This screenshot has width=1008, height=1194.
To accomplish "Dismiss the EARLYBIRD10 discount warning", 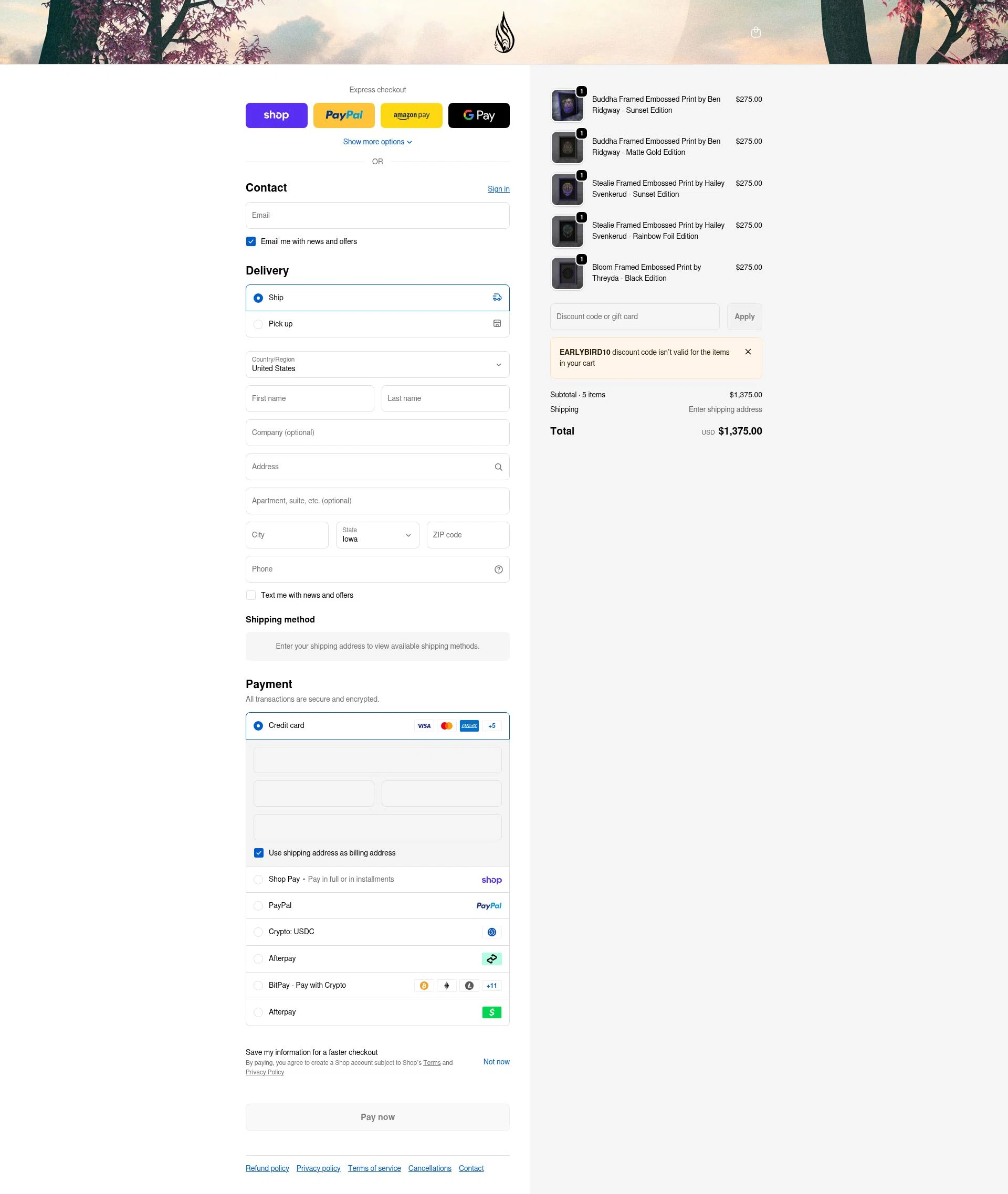I will tap(748, 352).
